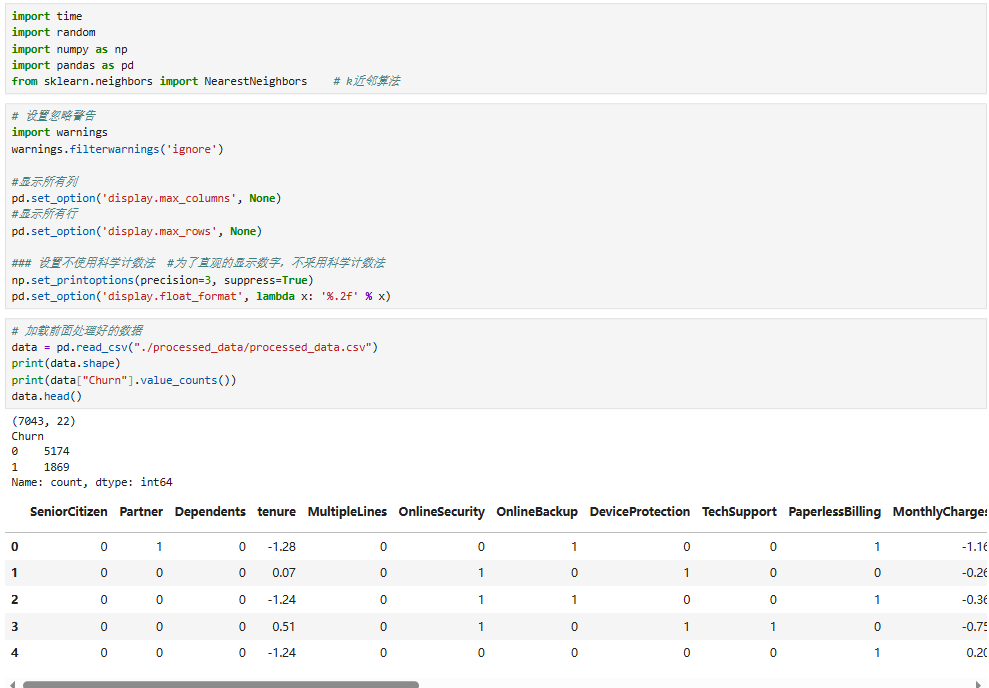
Task: Click the 'display.max_columns' string
Action: [x=168, y=199]
